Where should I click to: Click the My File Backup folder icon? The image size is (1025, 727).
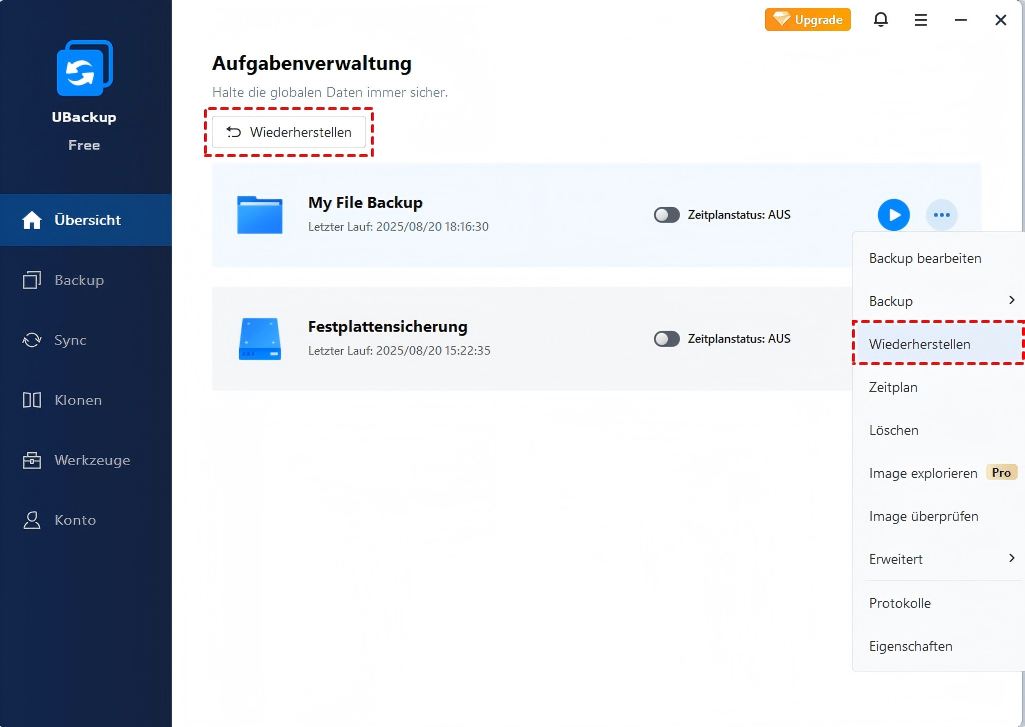(260, 215)
